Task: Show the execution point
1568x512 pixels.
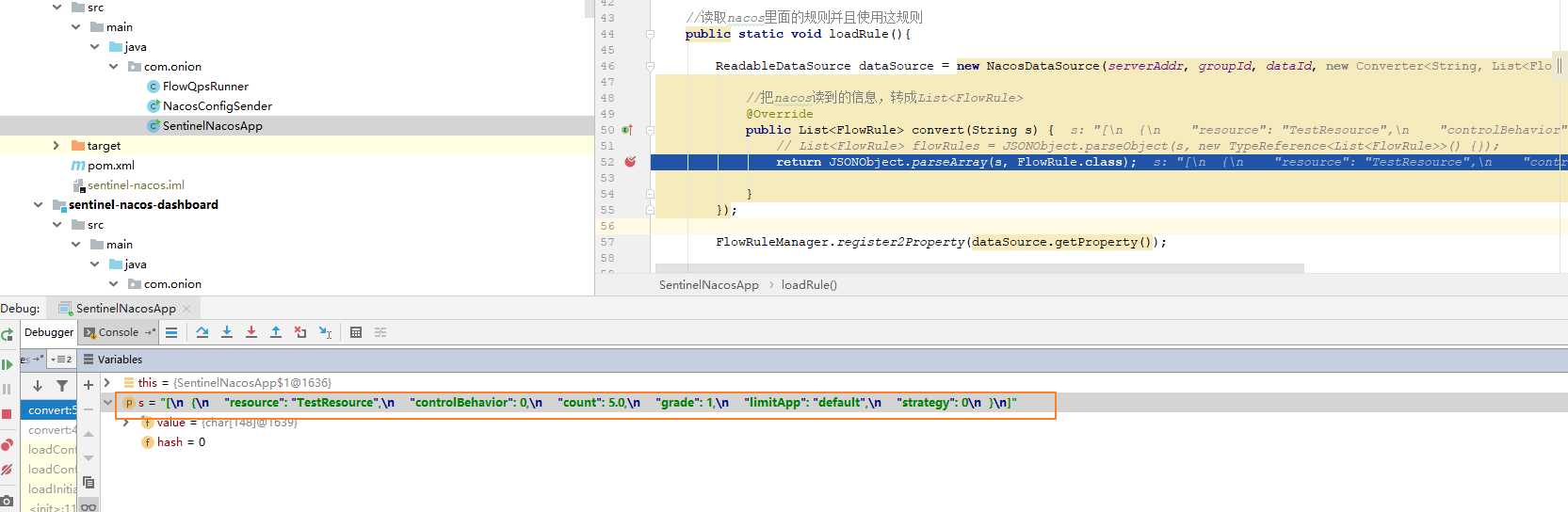Action: tap(171, 332)
